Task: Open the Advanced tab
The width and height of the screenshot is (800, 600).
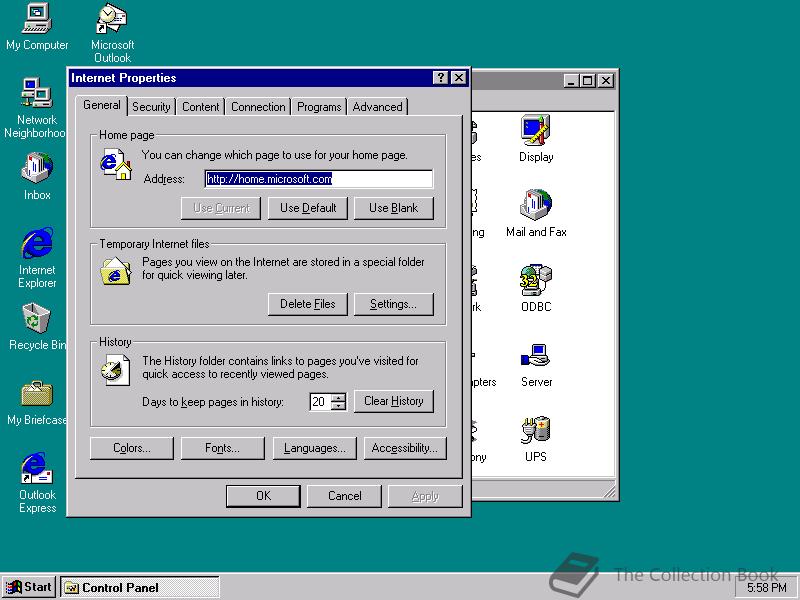Action: [378, 107]
